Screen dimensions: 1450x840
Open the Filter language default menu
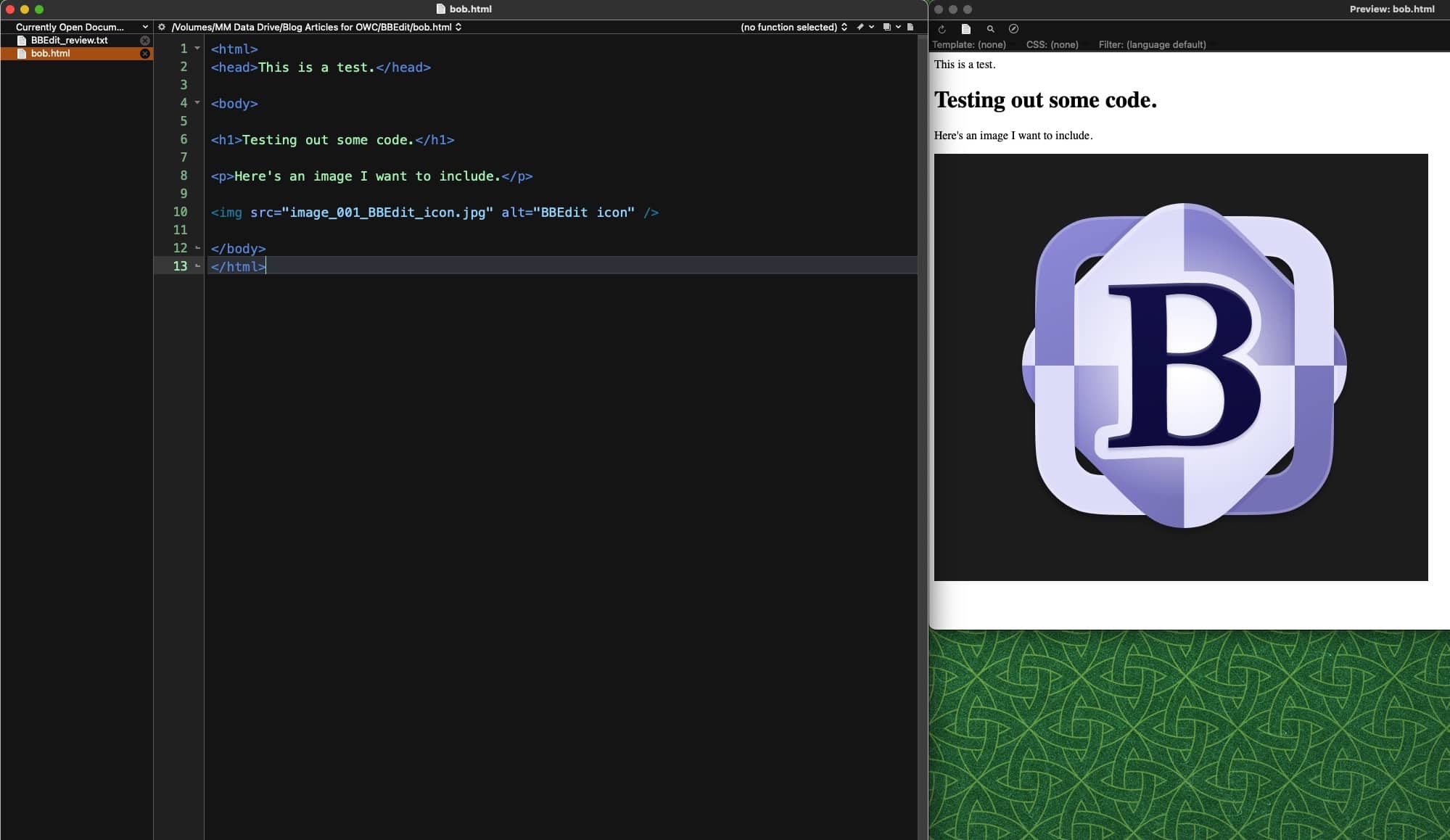[x=1152, y=44]
